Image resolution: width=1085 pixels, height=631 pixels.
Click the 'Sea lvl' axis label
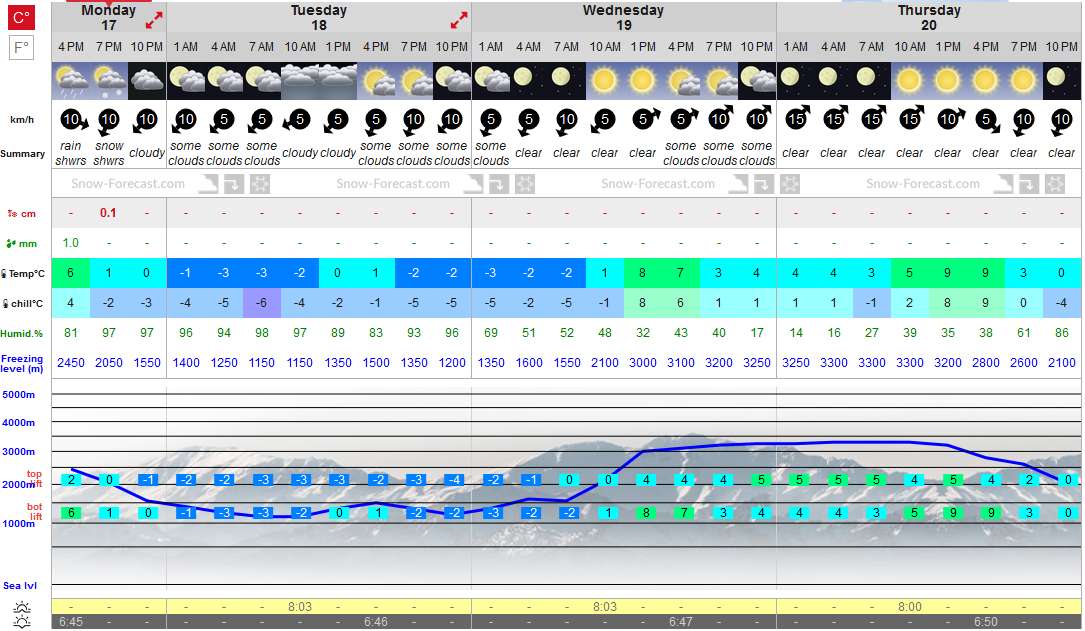(x=20, y=586)
